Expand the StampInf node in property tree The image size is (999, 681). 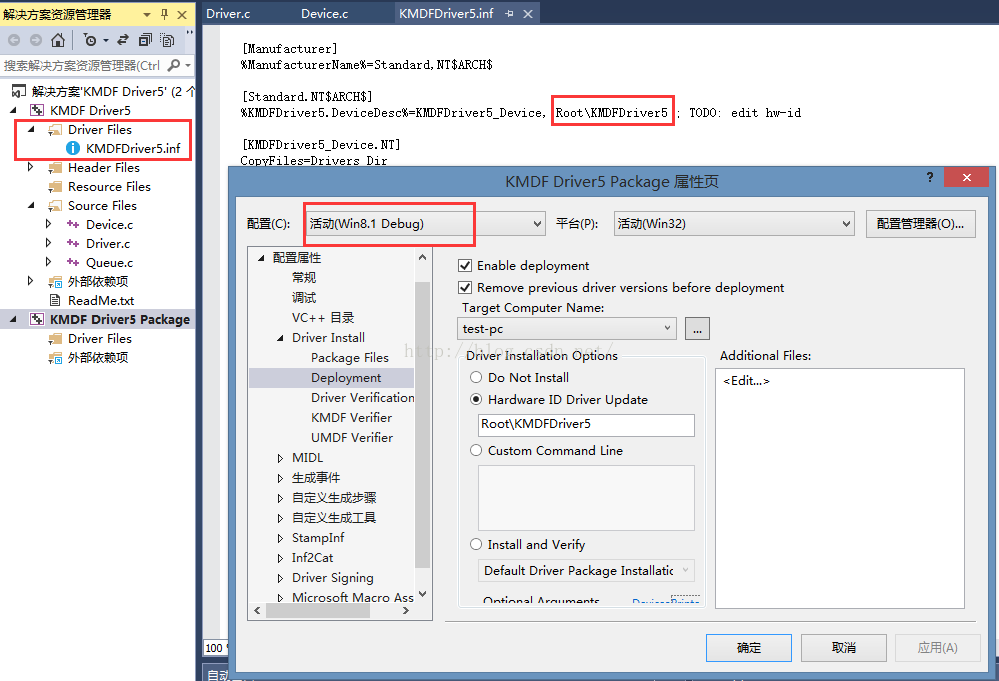280,538
